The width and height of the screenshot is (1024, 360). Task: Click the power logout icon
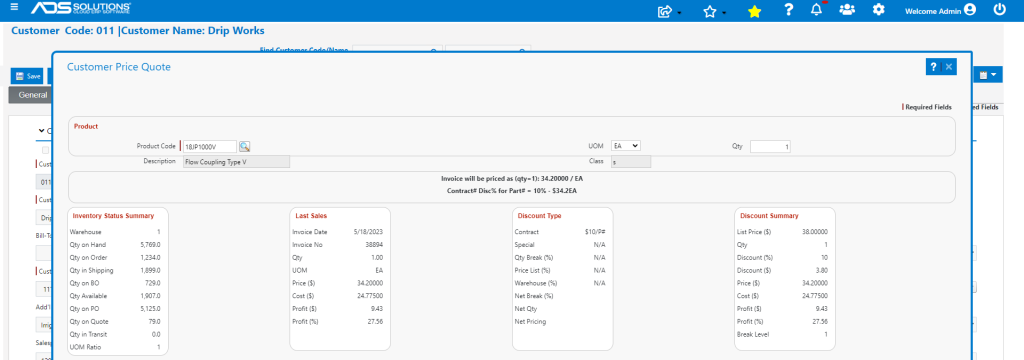coord(999,10)
